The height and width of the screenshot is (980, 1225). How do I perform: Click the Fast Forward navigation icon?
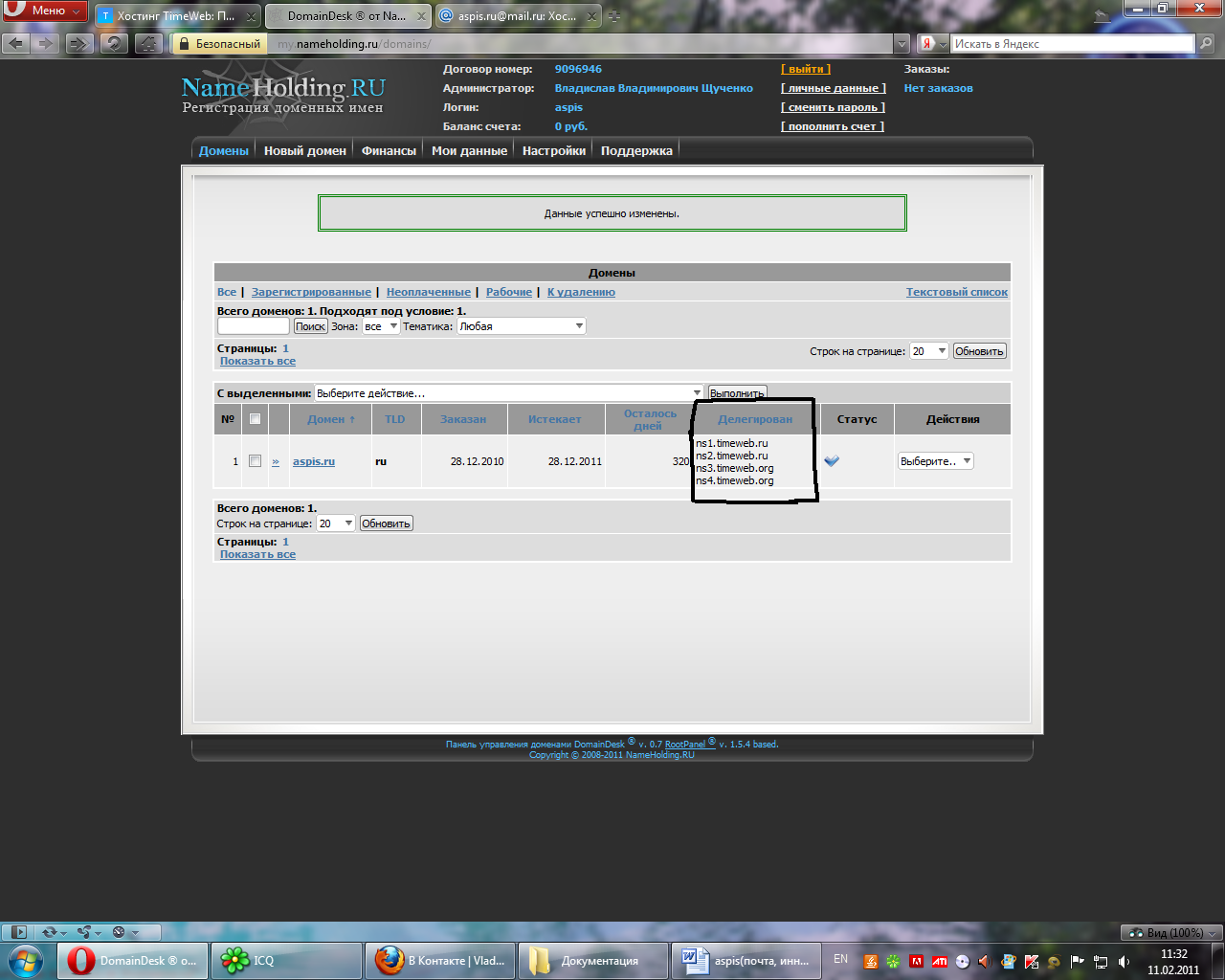pos(80,43)
